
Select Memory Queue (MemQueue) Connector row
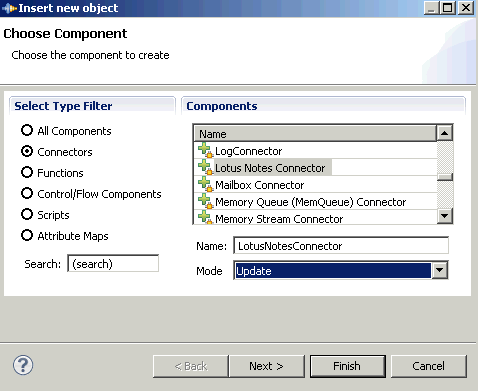click(315, 202)
